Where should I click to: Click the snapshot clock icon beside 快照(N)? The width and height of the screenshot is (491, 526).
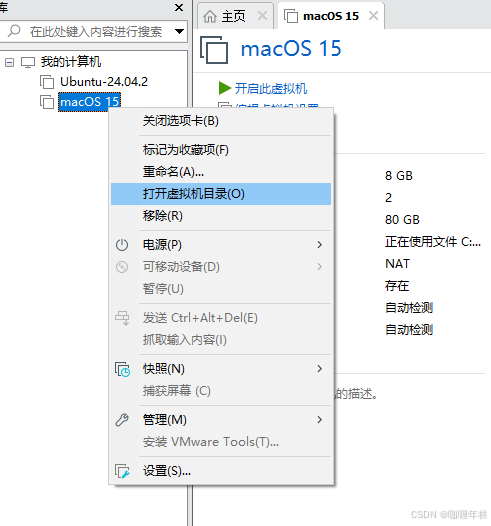coord(122,369)
